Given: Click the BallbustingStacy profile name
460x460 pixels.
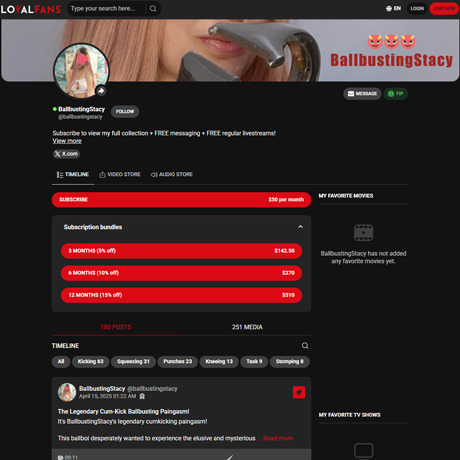Looking at the screenshot, I should coord(81,109).
